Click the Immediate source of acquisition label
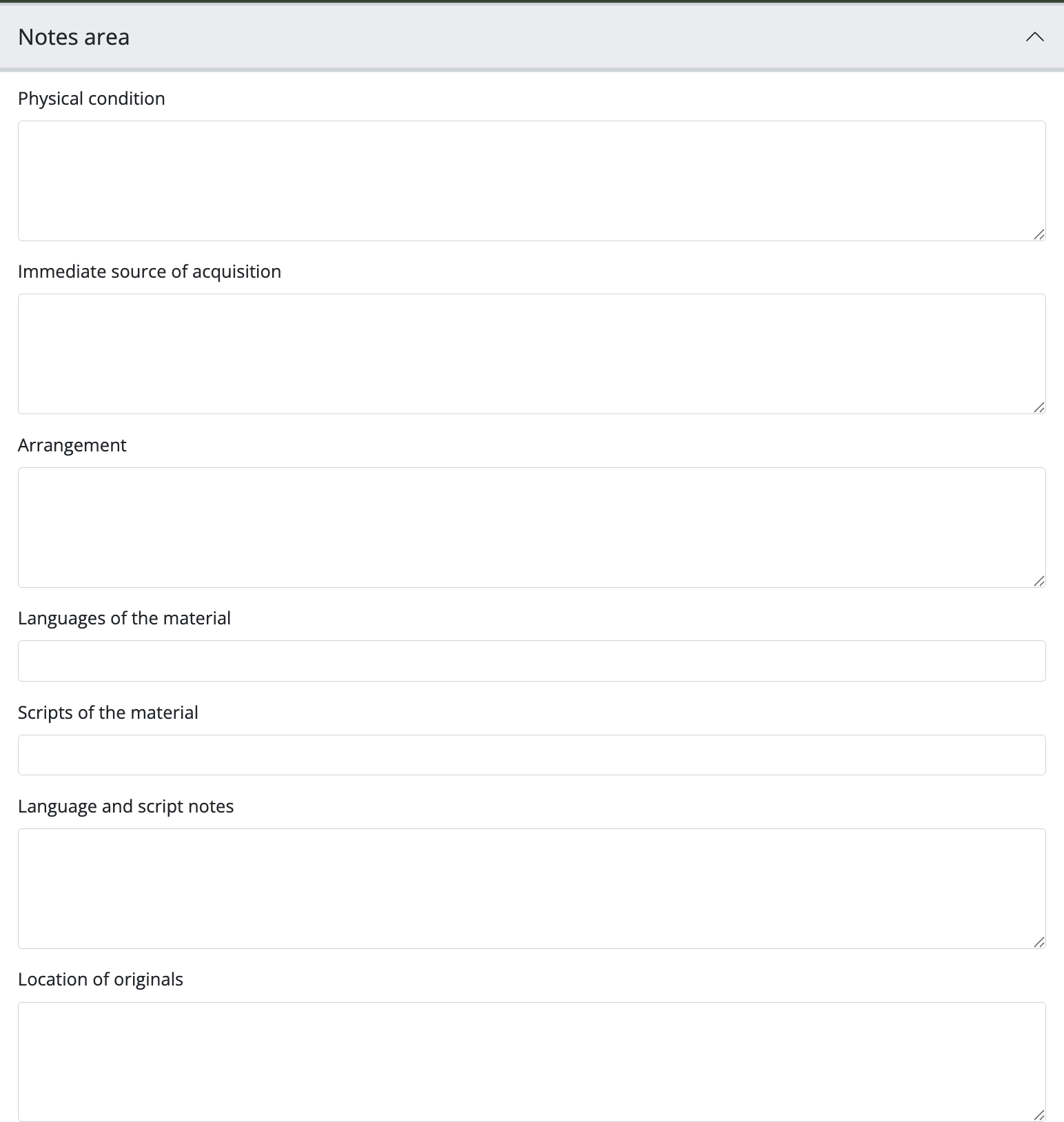This screenshot has height=1122, width=1064. click(x=150, y=272)
